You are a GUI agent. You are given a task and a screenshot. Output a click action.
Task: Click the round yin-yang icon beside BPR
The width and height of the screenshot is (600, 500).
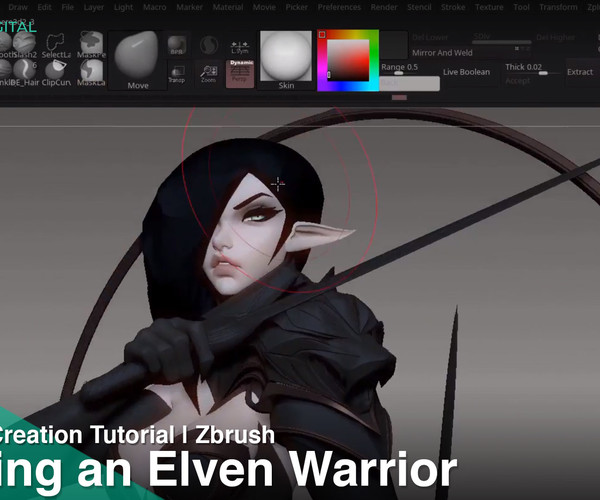tap(209, 45)
